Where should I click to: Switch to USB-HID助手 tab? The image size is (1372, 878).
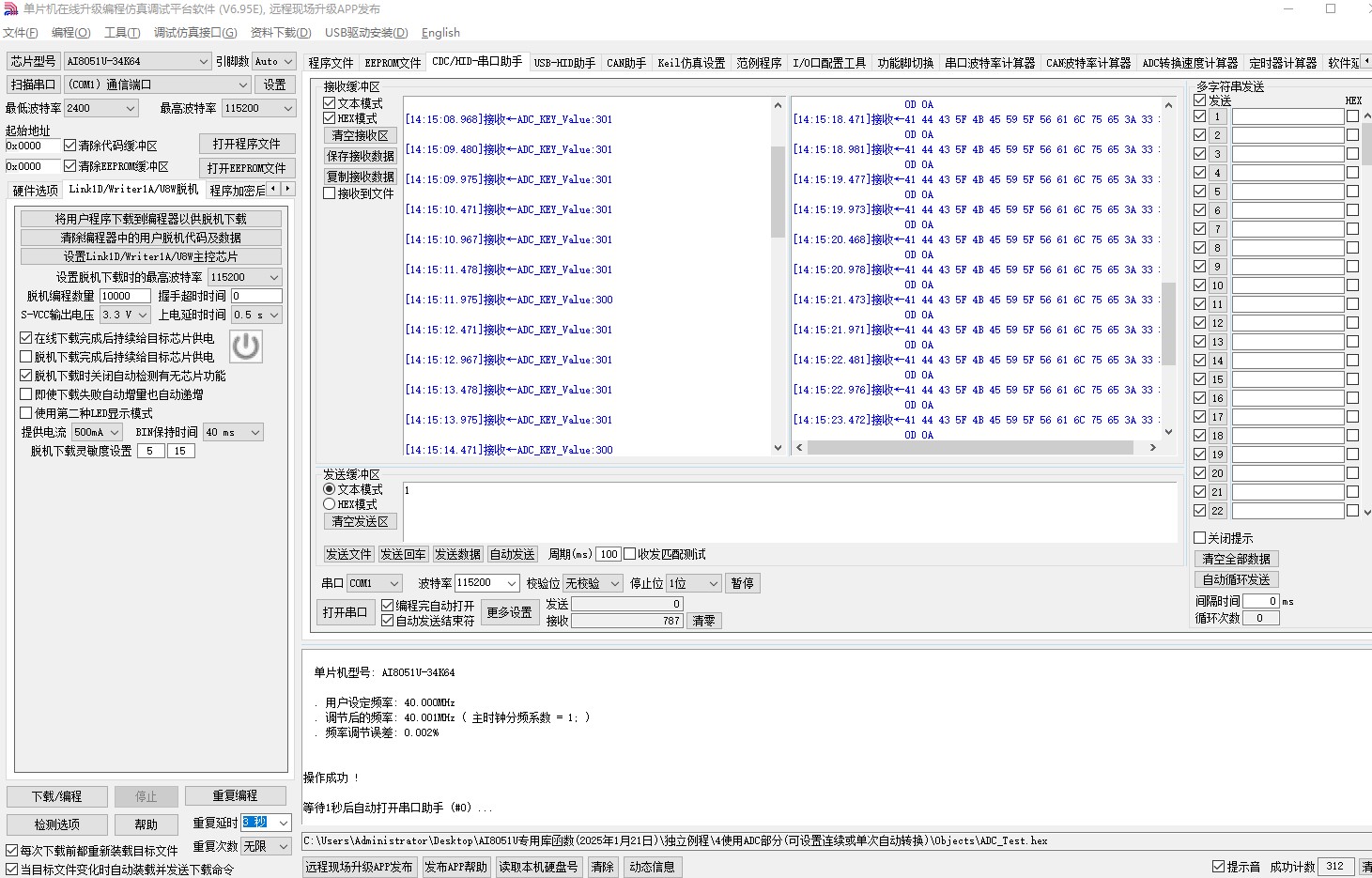tap(564, 63)
